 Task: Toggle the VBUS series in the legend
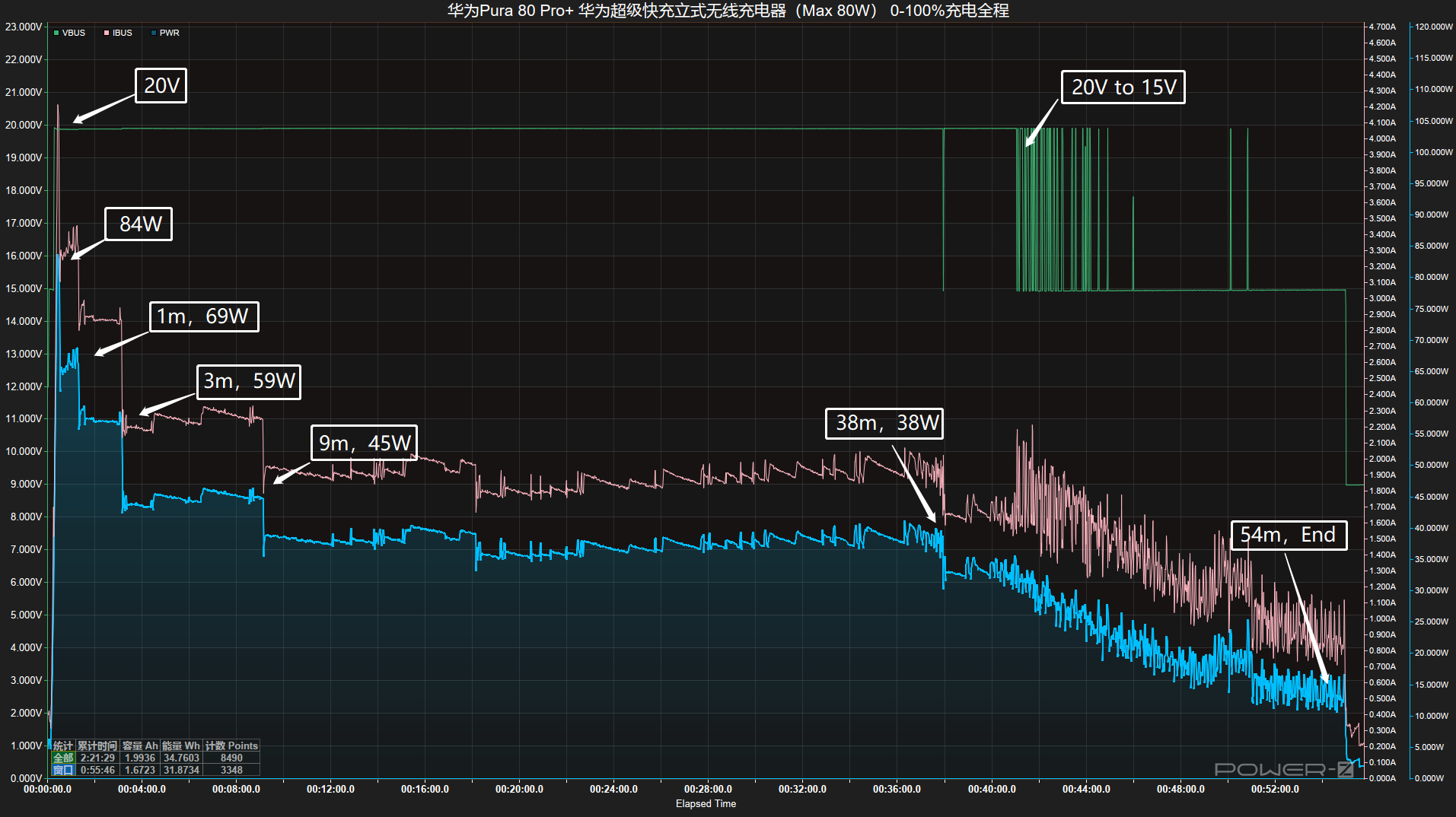coord(69,33)
